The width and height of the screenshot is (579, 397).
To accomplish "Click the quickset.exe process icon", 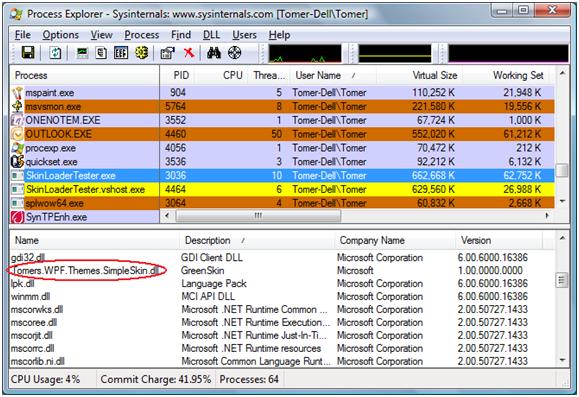I will click(x=17, y=162).
